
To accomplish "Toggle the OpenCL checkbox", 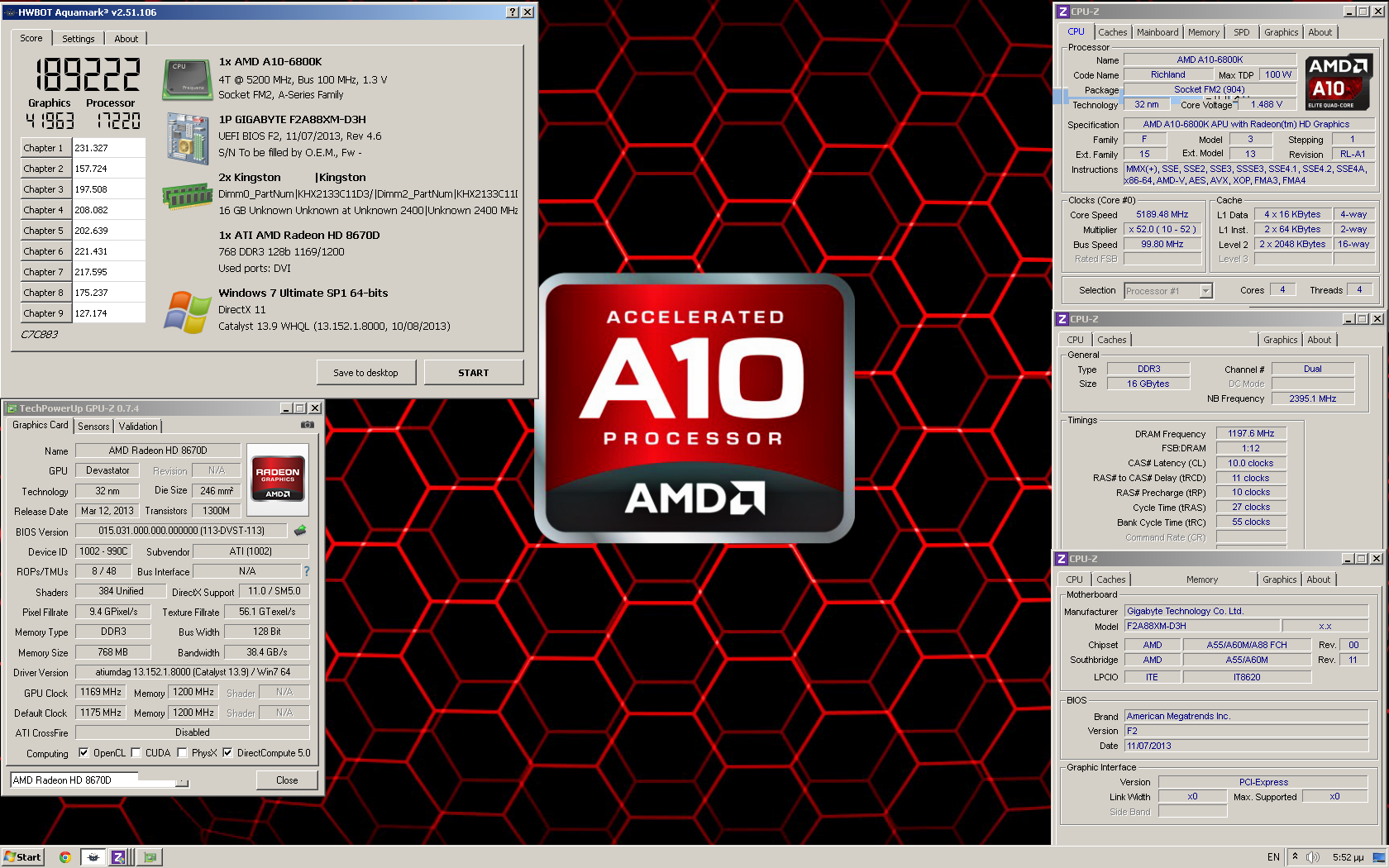I will [84, 753].
